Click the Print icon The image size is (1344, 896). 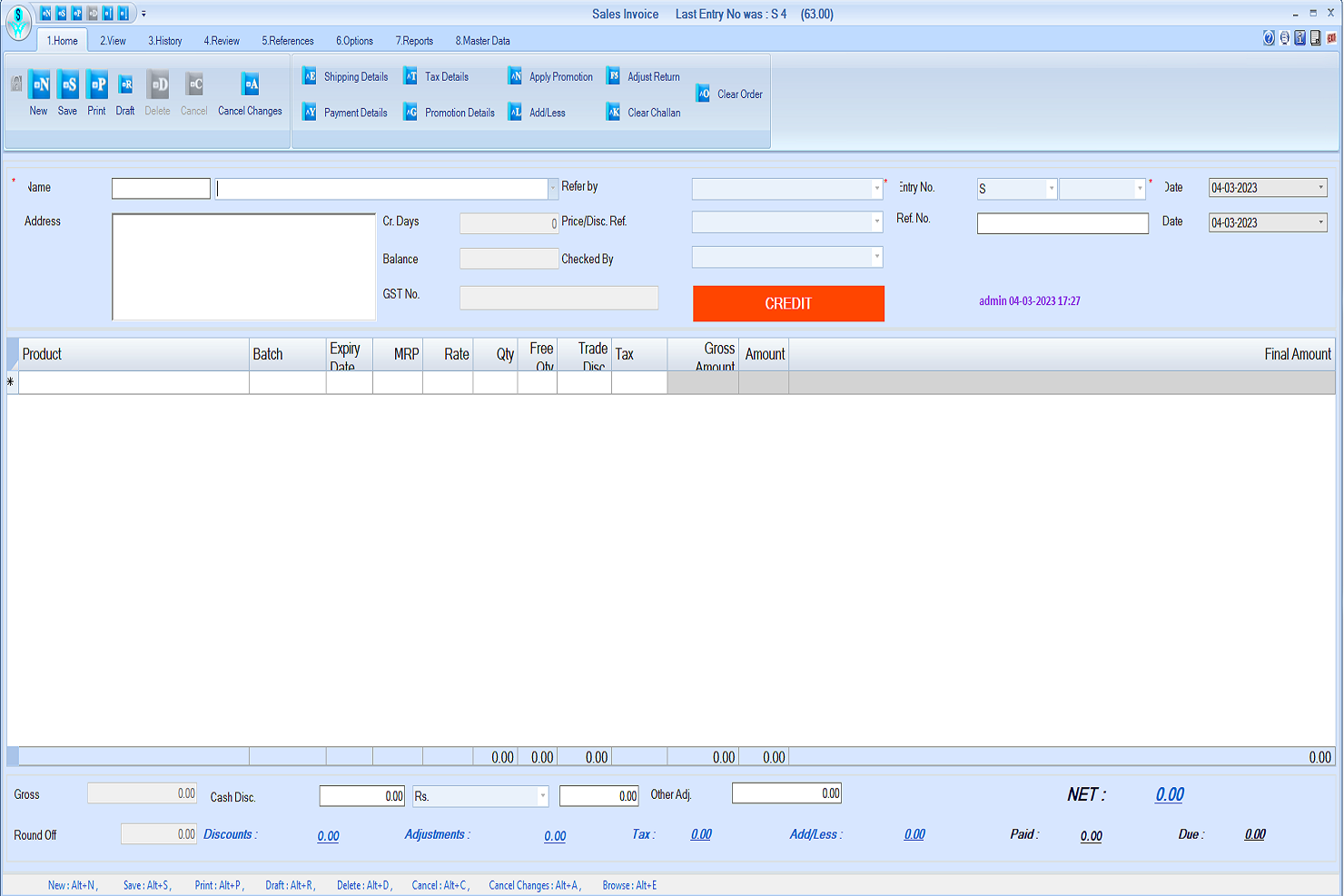97,85
